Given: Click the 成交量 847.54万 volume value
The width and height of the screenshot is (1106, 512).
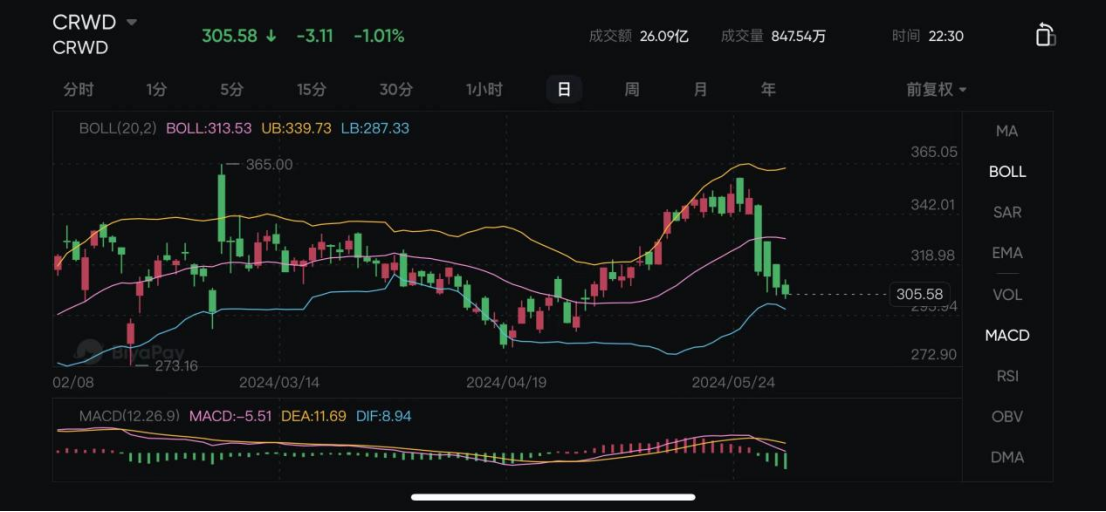Looking at the screenshot, I should (773, 36).
